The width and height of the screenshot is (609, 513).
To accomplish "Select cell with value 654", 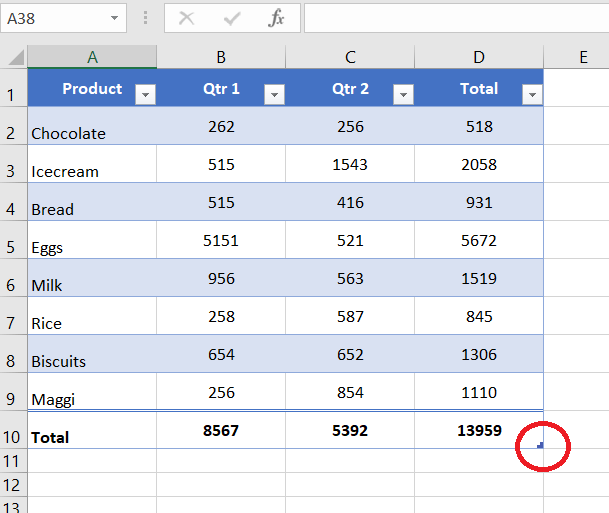I will (221, 354).
